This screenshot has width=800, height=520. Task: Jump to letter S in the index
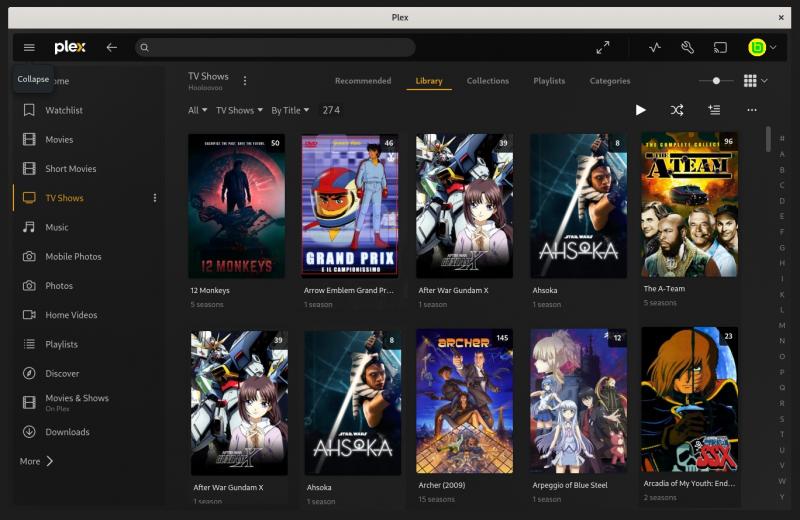(782, 419)
